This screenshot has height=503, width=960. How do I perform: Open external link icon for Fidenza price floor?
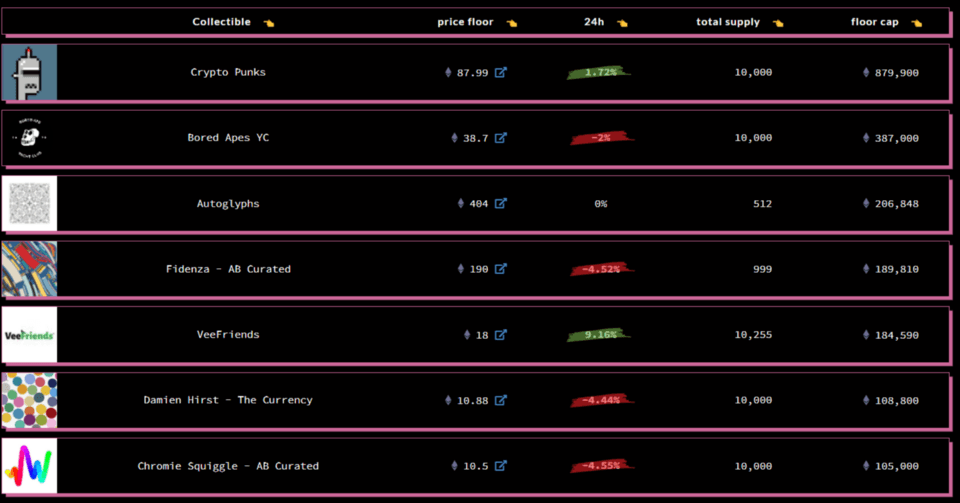[501, 269]
